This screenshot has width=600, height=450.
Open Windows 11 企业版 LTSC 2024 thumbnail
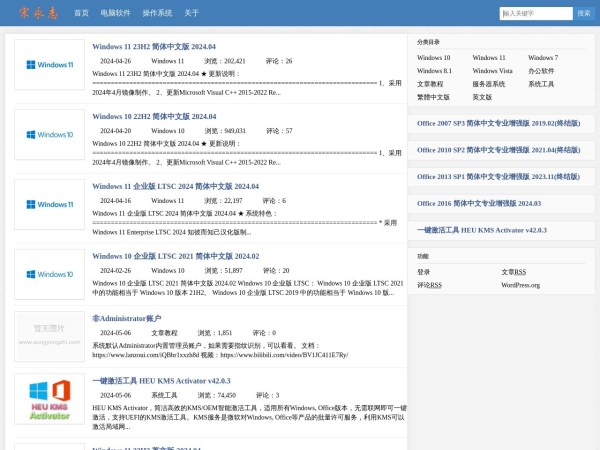click(x=49, y=204)
